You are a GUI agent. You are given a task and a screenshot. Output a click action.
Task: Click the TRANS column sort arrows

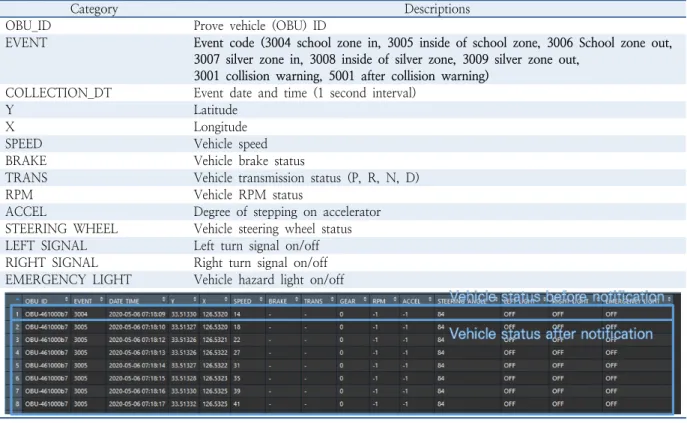point(332,299)
